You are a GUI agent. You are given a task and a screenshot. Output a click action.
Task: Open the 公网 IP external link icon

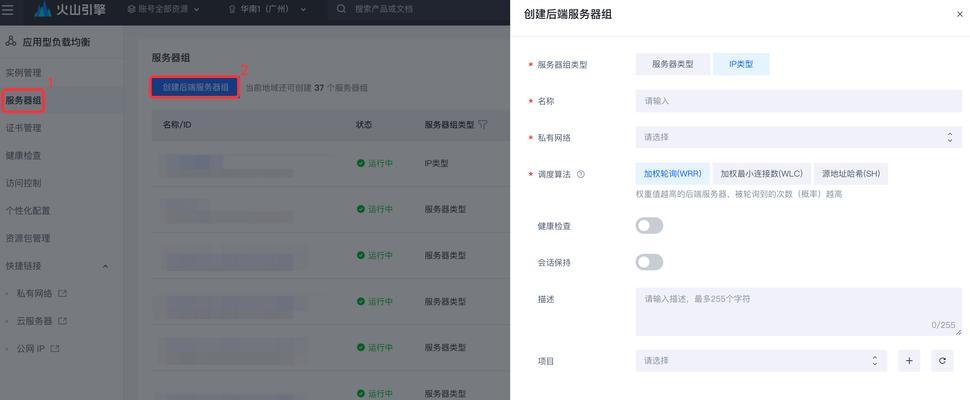54,349
